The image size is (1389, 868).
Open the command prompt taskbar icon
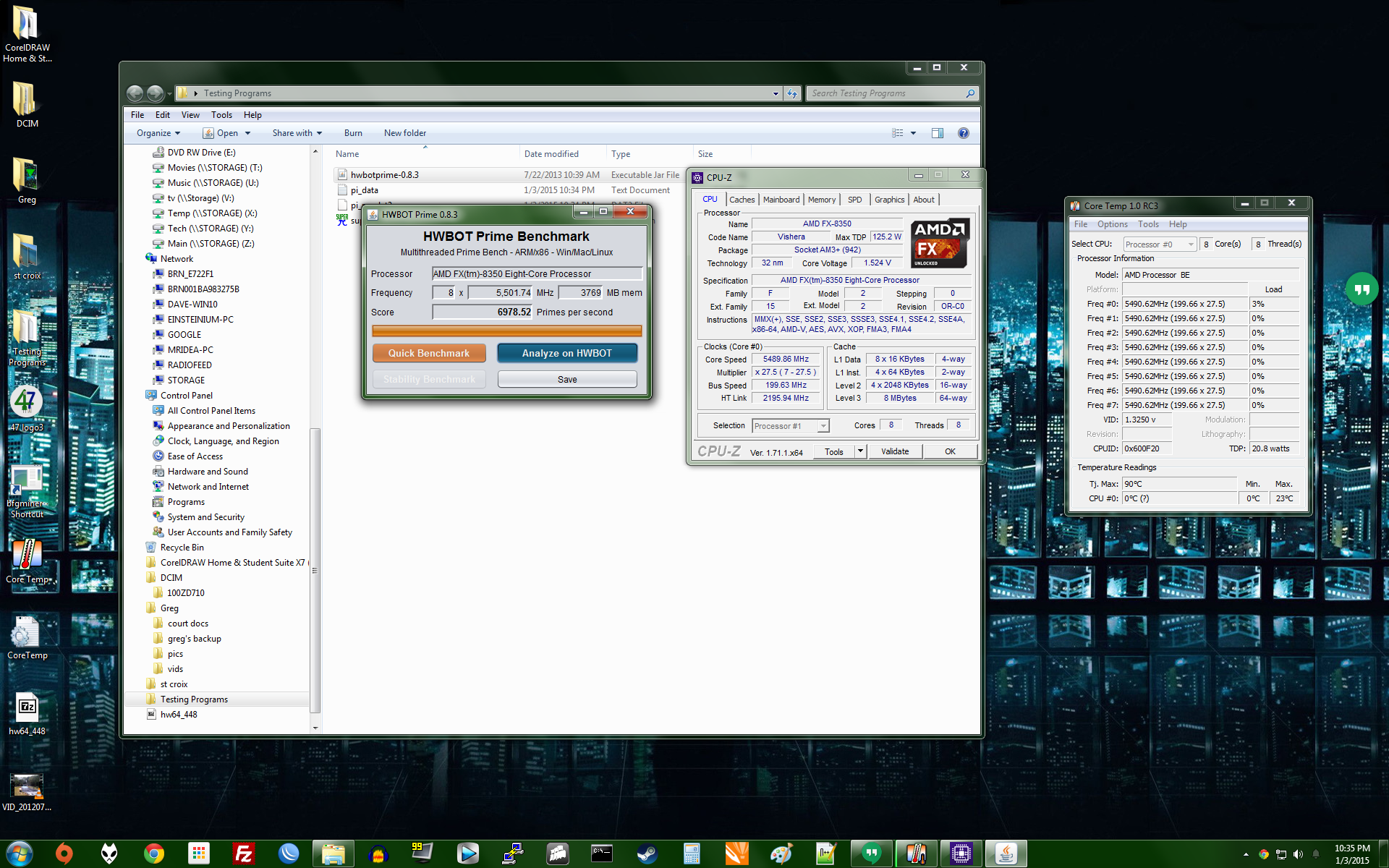(602, 854)
